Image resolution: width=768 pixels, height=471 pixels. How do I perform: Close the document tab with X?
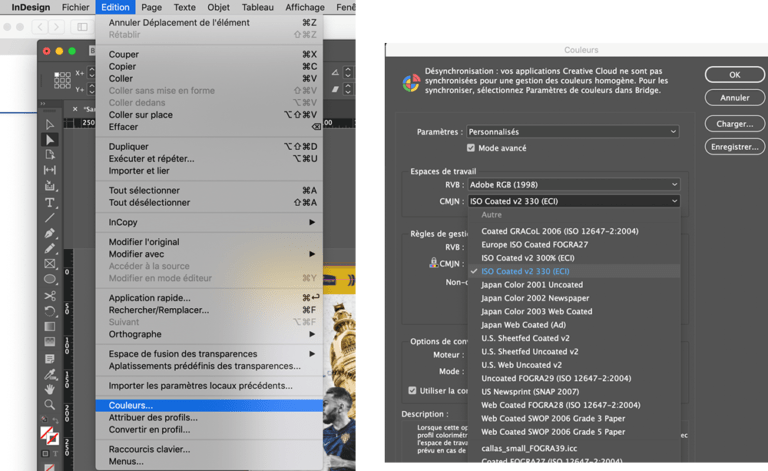pos(75,109)
